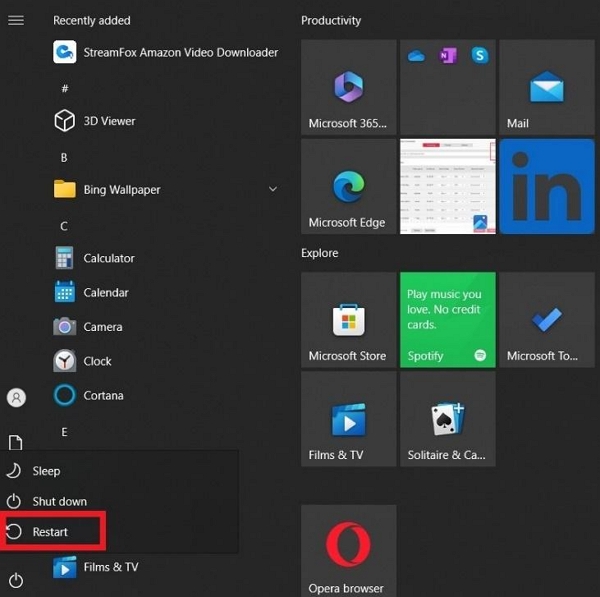Launch Cortana
Image resolution: width=600 pixels, height=597 pixels.
88,395
